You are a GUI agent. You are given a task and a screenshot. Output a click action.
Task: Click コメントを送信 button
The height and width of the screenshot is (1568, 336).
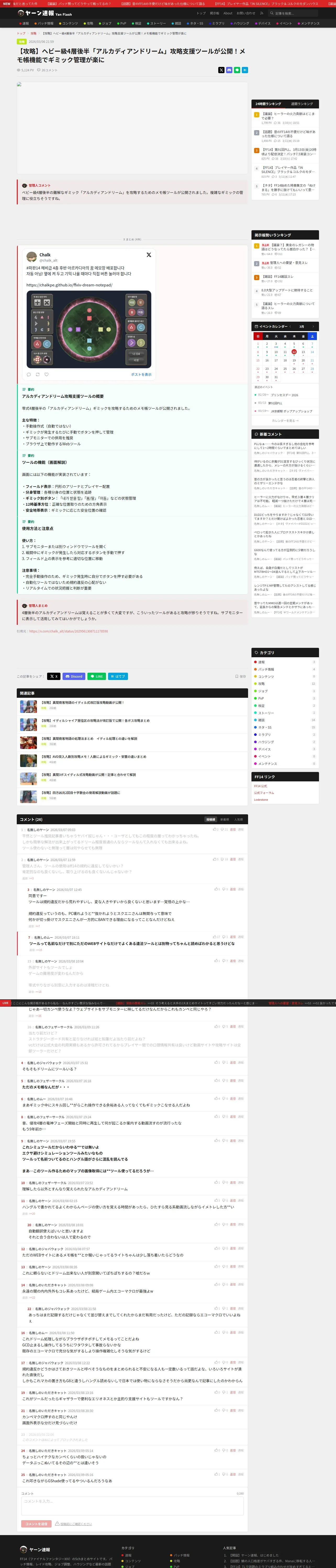click(x=37, y=1524)
